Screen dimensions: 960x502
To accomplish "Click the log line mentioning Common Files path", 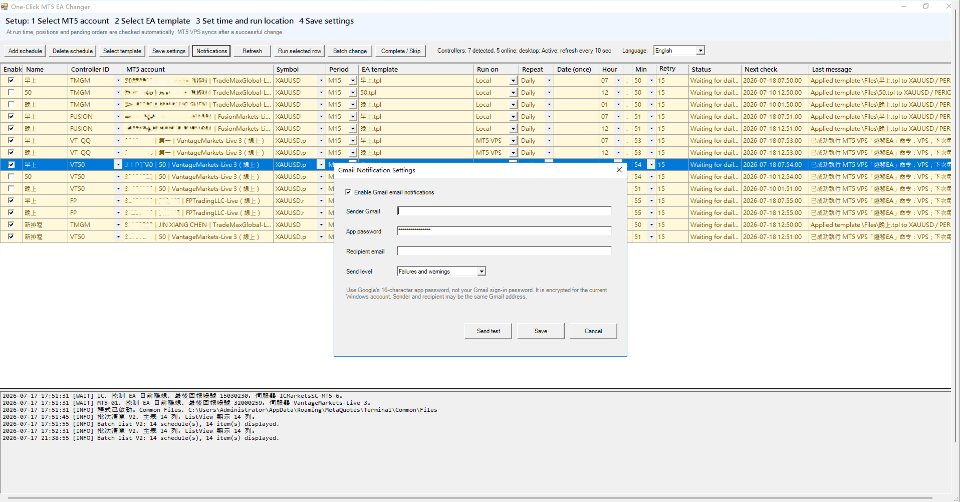I will (x=219, y=410).
